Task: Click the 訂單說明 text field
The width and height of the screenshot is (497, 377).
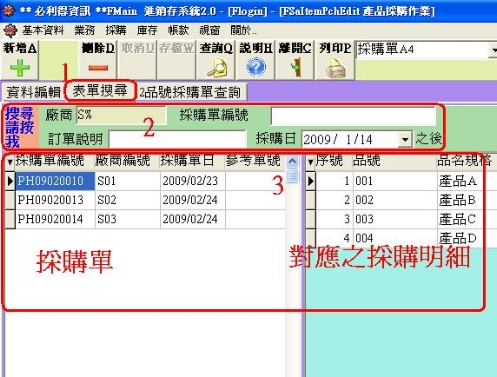Action: [177, 139]
